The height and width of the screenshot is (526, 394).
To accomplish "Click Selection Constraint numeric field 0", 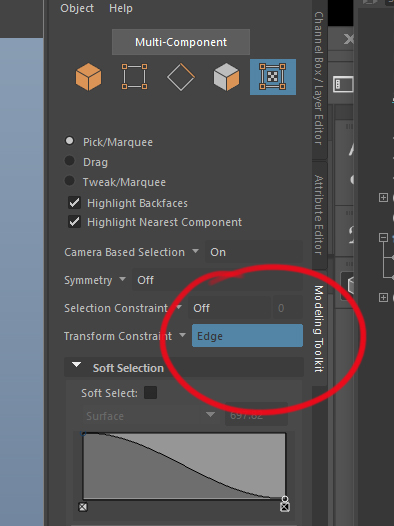I will [x=288, y=308].
